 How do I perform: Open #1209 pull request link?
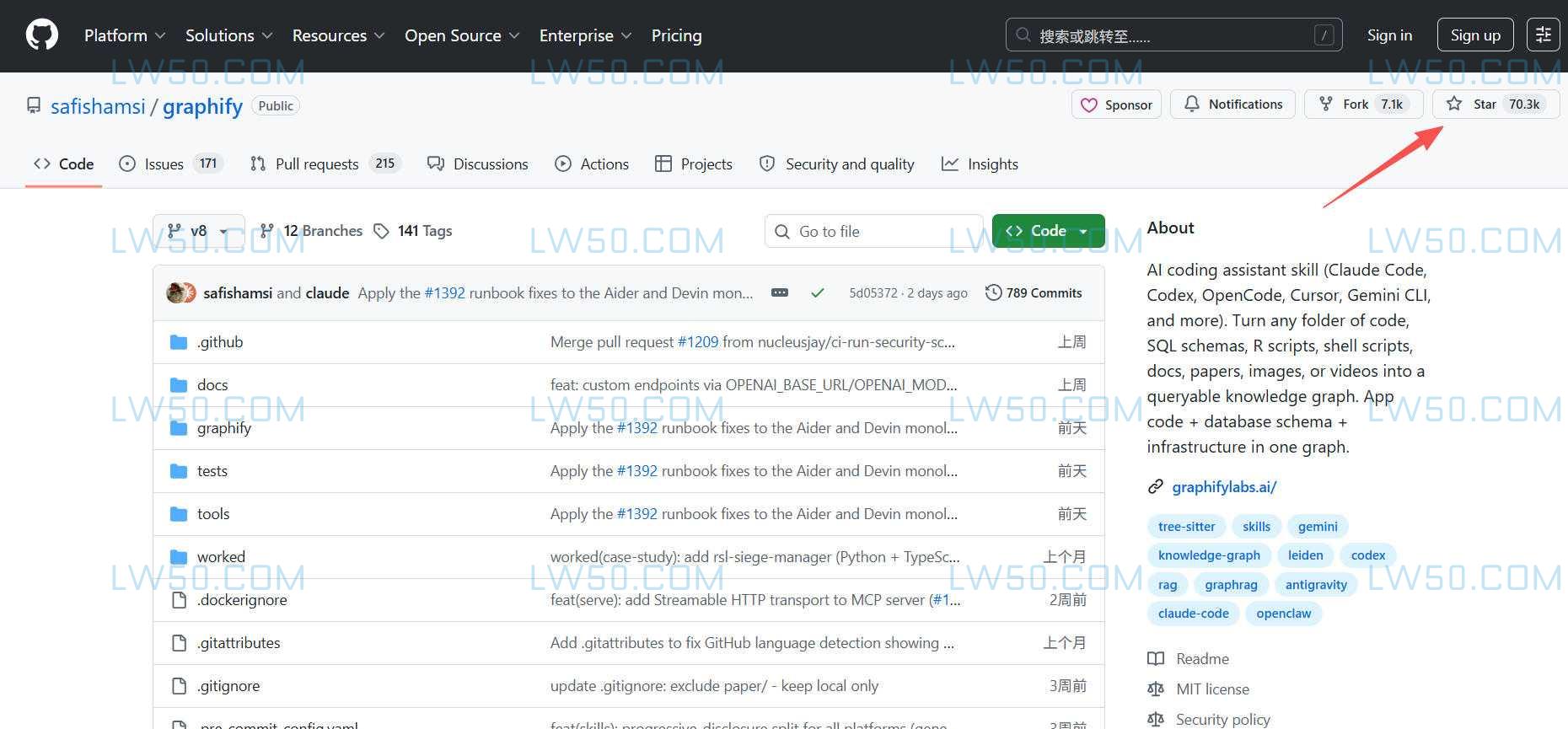(x=698, y=342)
